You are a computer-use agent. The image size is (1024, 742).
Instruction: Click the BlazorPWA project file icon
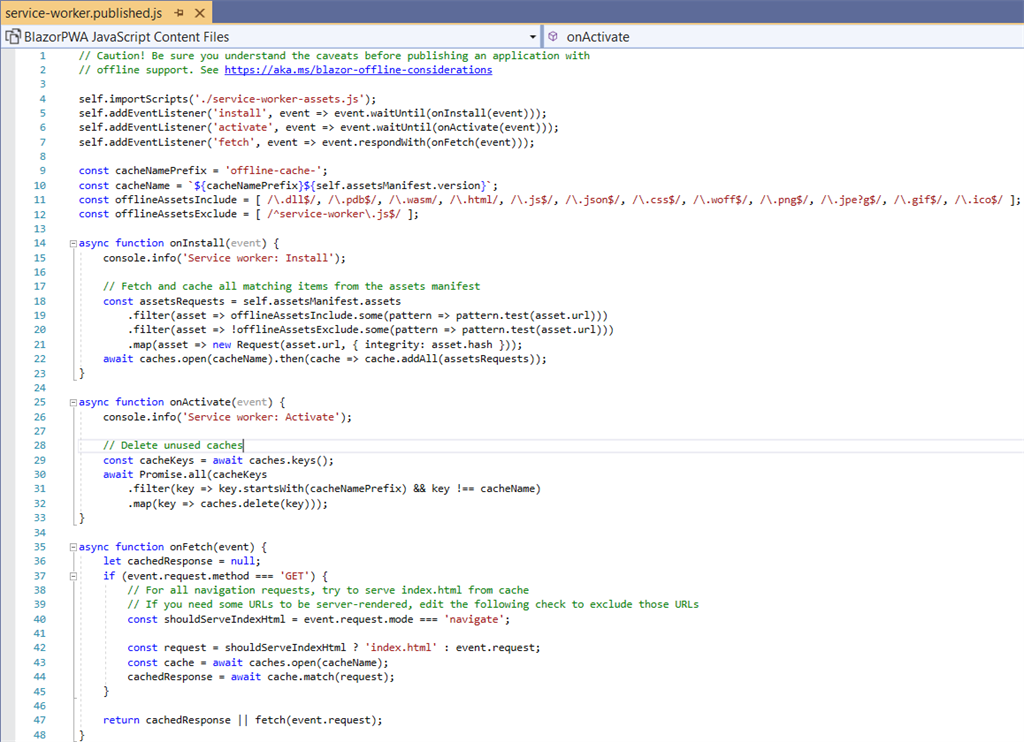point(13,37)
